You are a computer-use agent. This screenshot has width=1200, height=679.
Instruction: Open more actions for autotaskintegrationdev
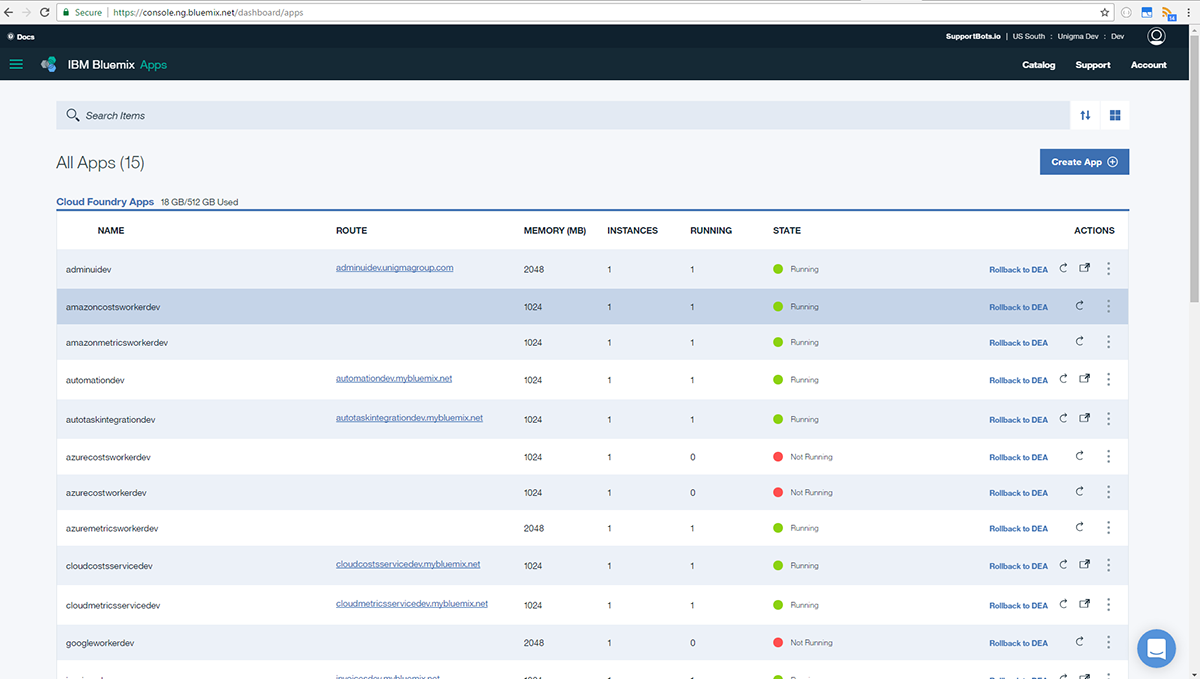(x=1109, y=419)
